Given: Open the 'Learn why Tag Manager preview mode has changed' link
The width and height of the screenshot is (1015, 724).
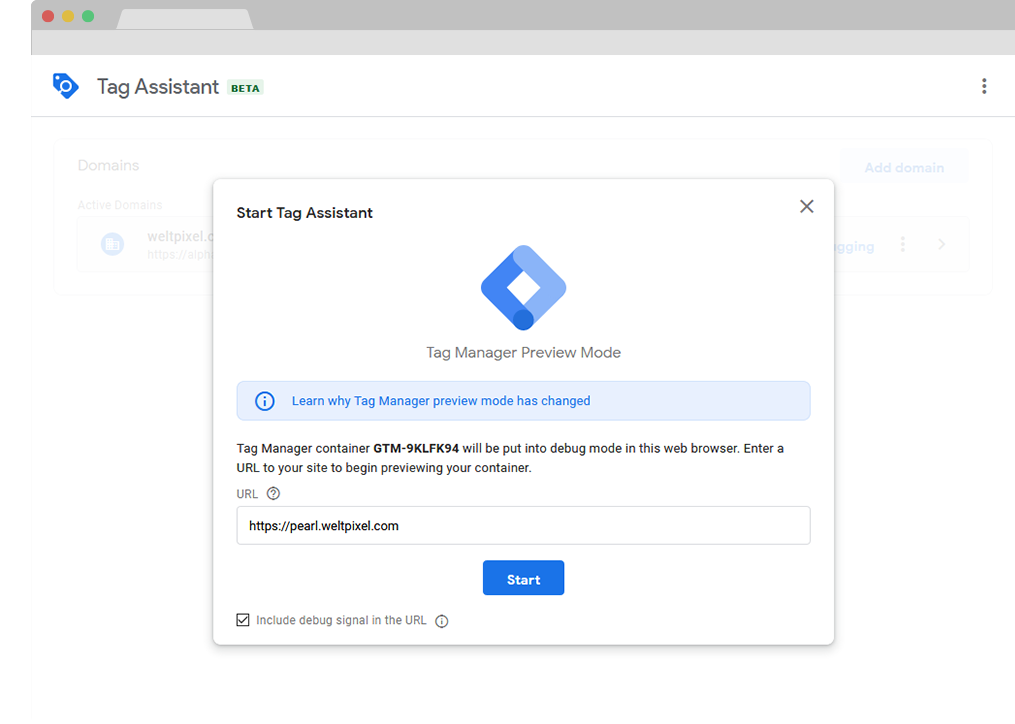Looking at the screenshot, I should click(x=440, y=401).
